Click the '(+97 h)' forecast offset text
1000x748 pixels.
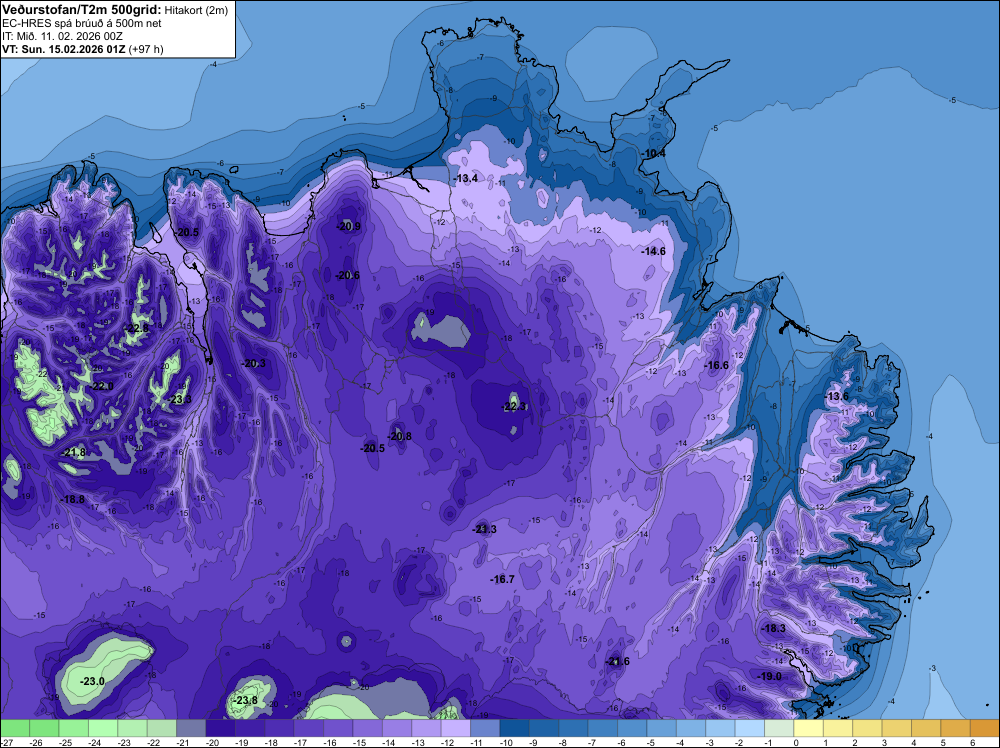[146, 49]
